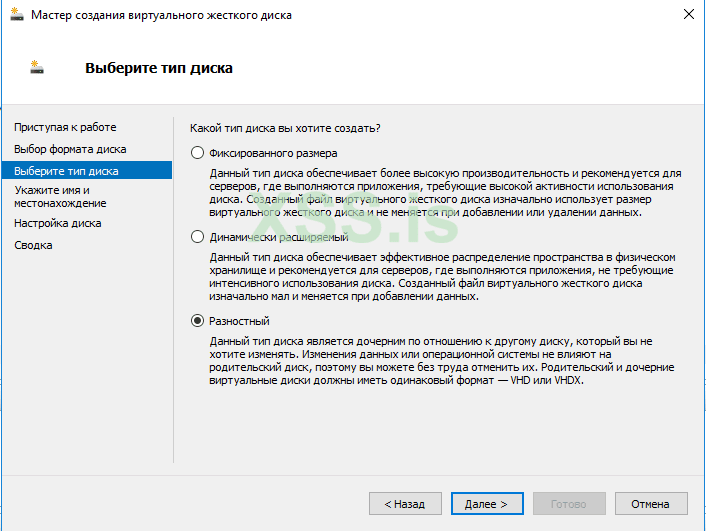Go to the Приступая к работе step
Image resolution: width=706 pixels, height=531 pixels.
tap(65, 127)
